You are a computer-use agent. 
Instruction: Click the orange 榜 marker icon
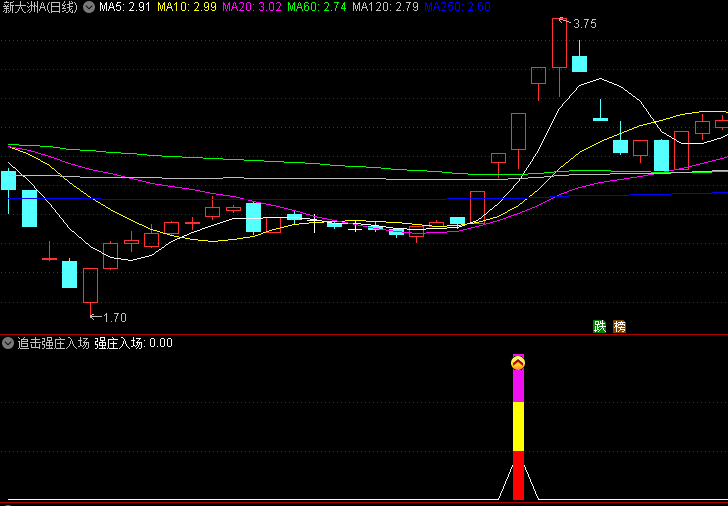[619, 326]
